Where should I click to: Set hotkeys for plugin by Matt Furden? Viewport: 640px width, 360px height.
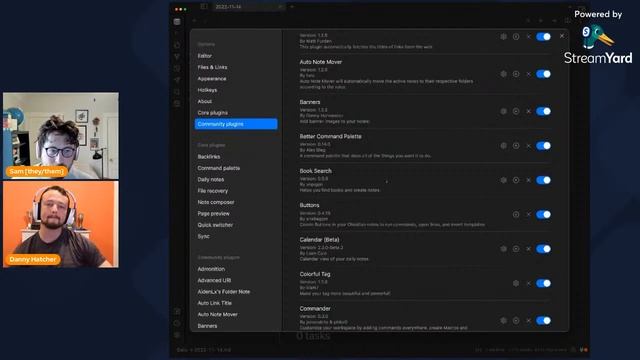pos(516,37)
